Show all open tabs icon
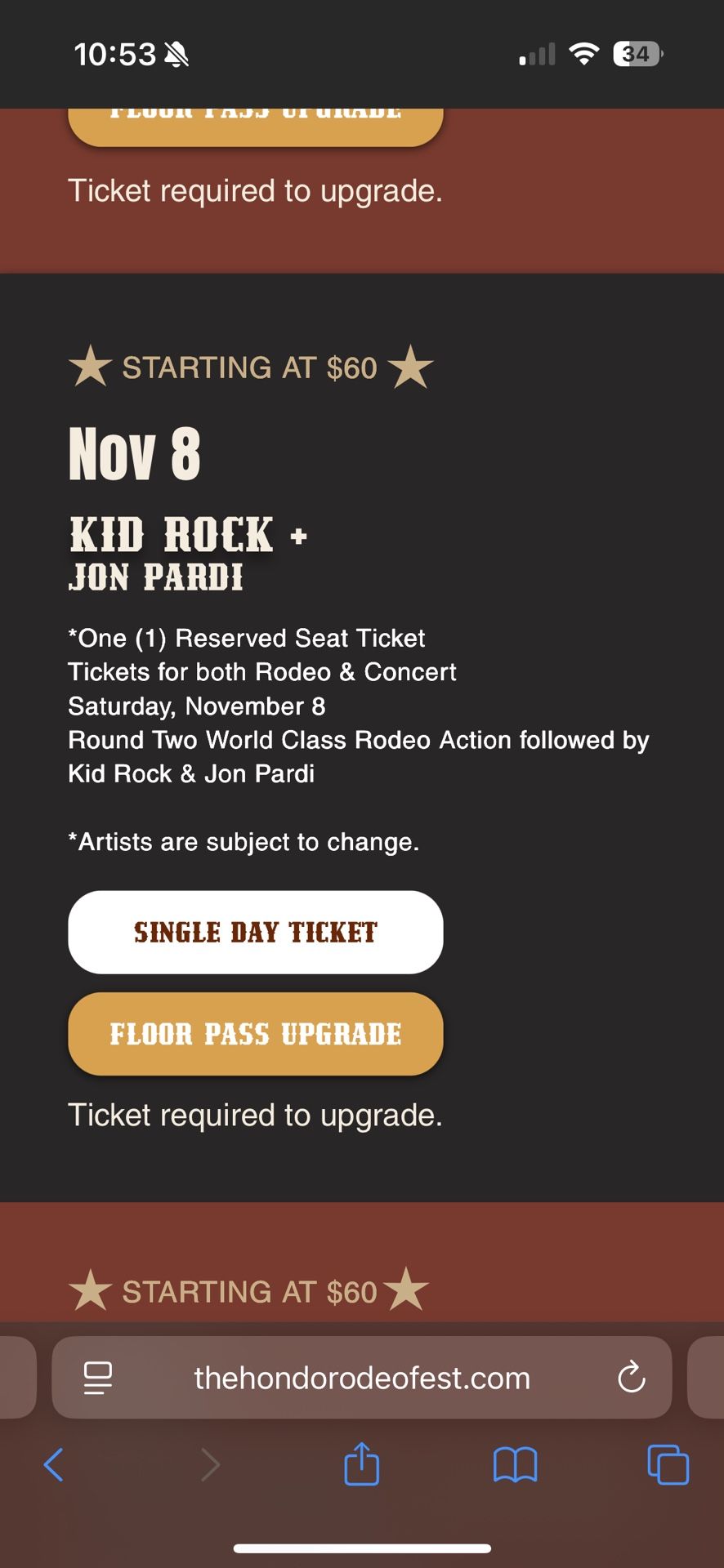The height and width of the screenshot is (1568, 724). [x=668, y=1464]
